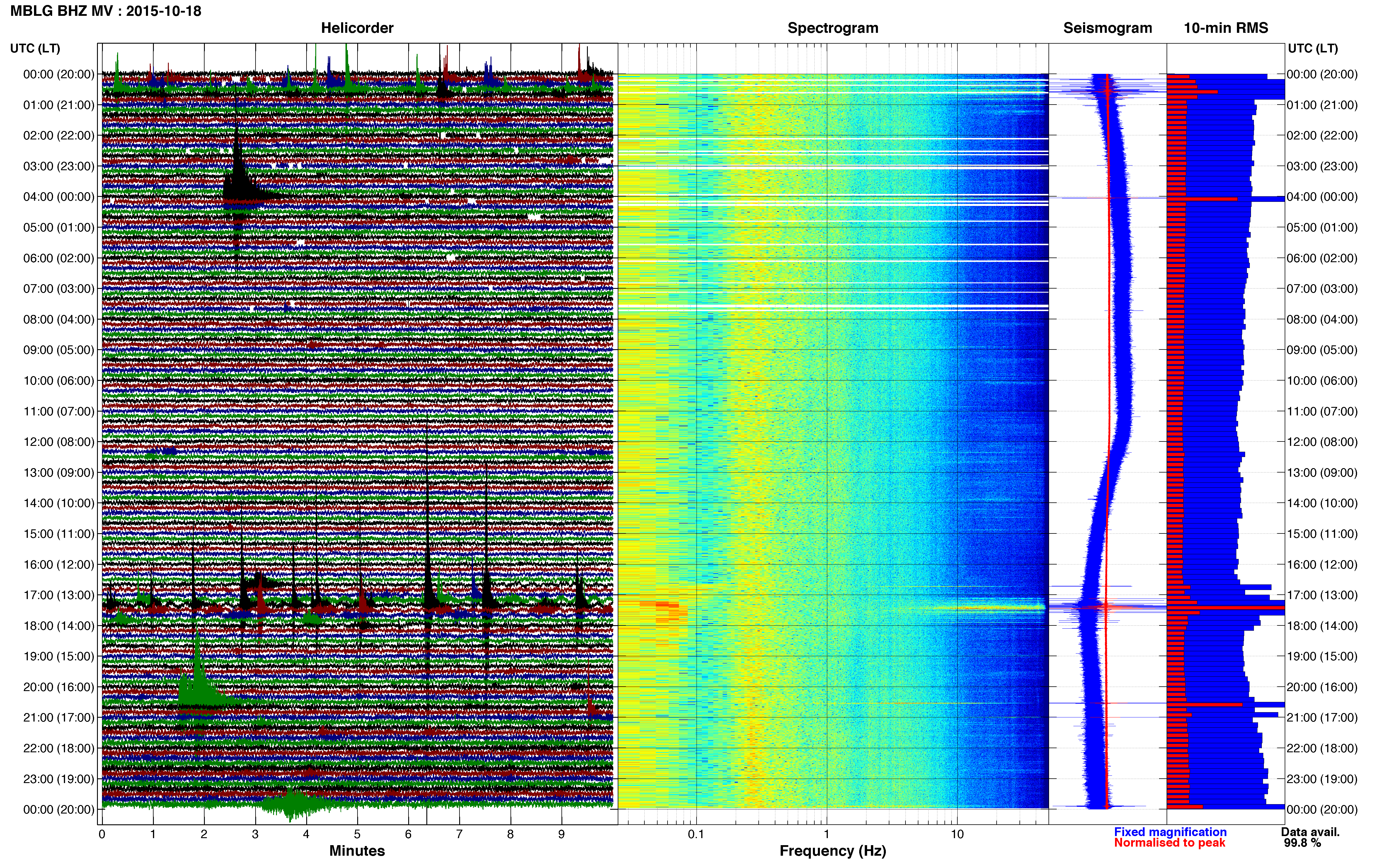Click the "Data avail." label

pyautogui.click(x=1310, y=832)
